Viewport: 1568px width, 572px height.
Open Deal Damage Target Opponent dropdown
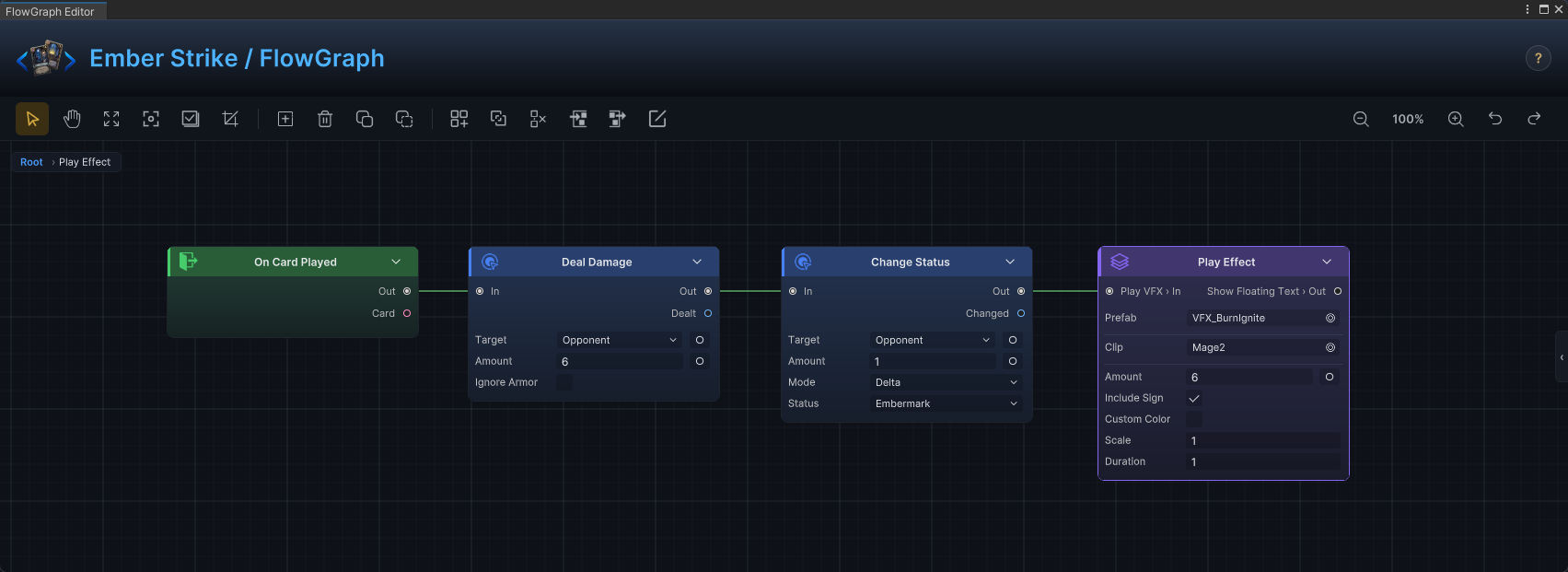[620, 340]
